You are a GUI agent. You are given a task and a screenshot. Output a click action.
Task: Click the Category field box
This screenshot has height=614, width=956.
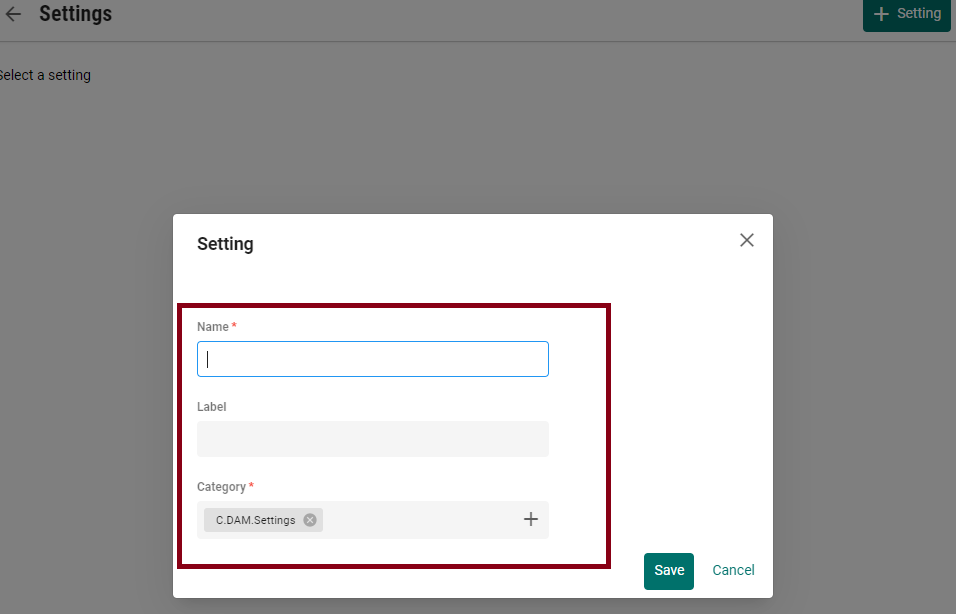click(373, 520)
